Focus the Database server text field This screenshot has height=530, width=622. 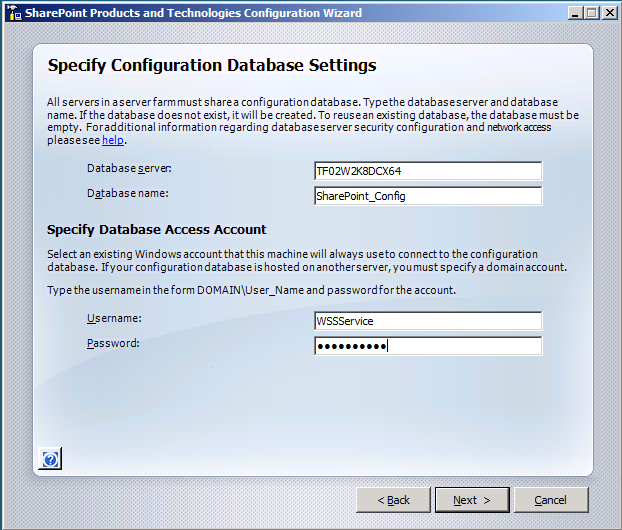pos(428,171)
